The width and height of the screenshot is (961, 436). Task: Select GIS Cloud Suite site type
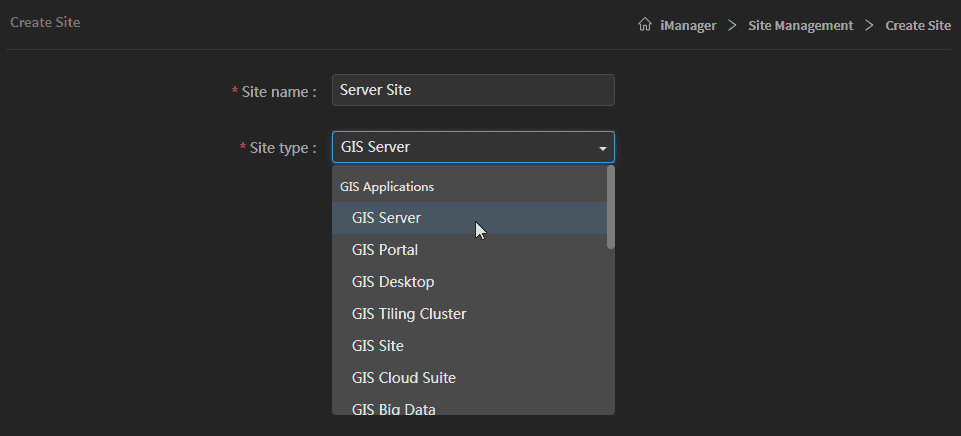pos(404,378)
